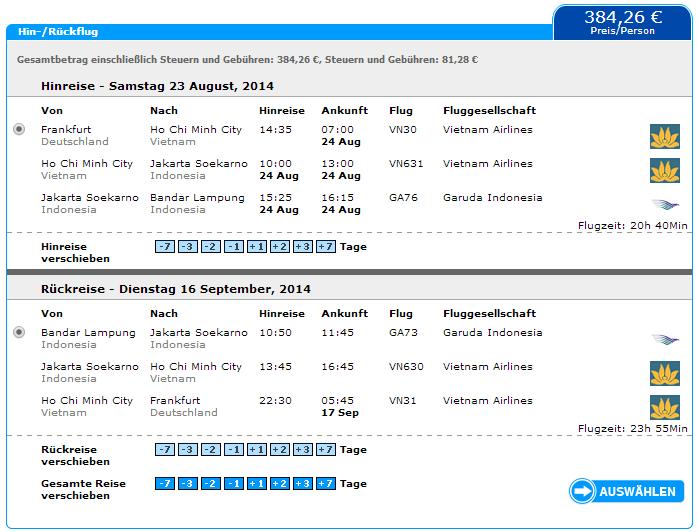Image resolution: width=698 pixels, height=532 pixels.
Task: Shift Rückreise by -7 days
Action: coord(165,450)
